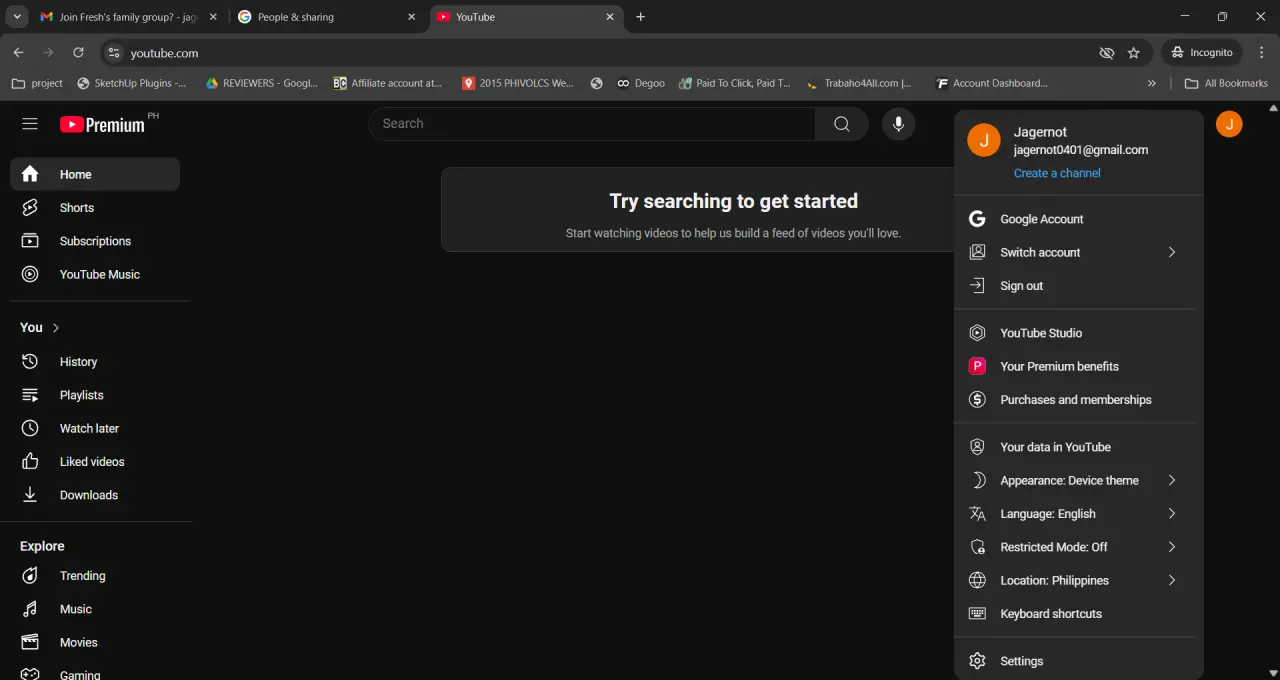Expand the Location: Philippines option
This screenshot has width=1280, height=680.
coord(1079,580)
